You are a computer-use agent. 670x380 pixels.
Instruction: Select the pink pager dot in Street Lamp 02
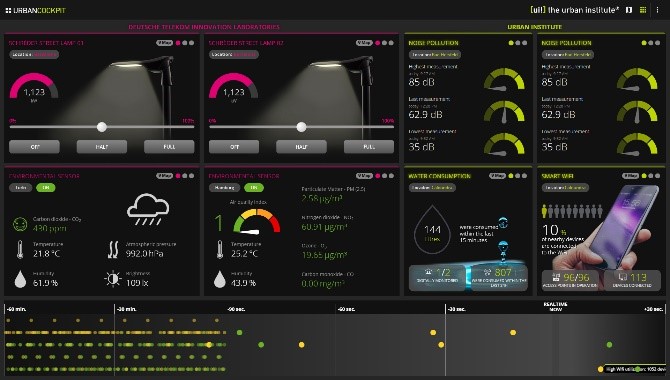(378, 43)
